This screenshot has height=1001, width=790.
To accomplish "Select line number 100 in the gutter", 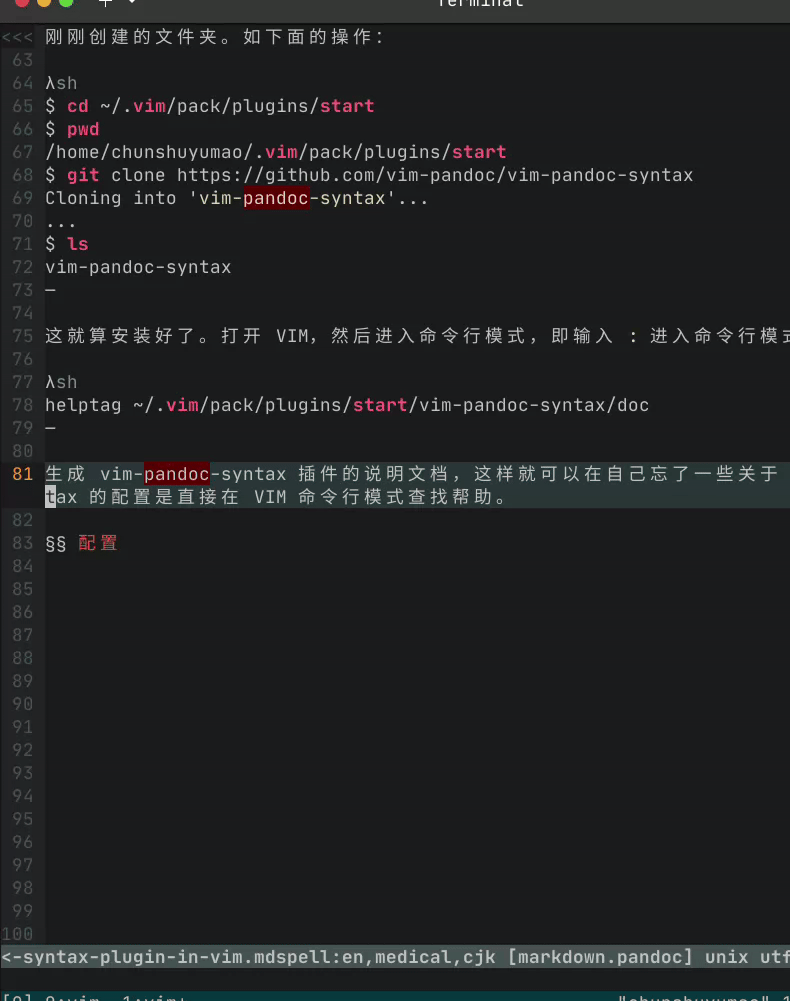I will click(x=17, y=933).
